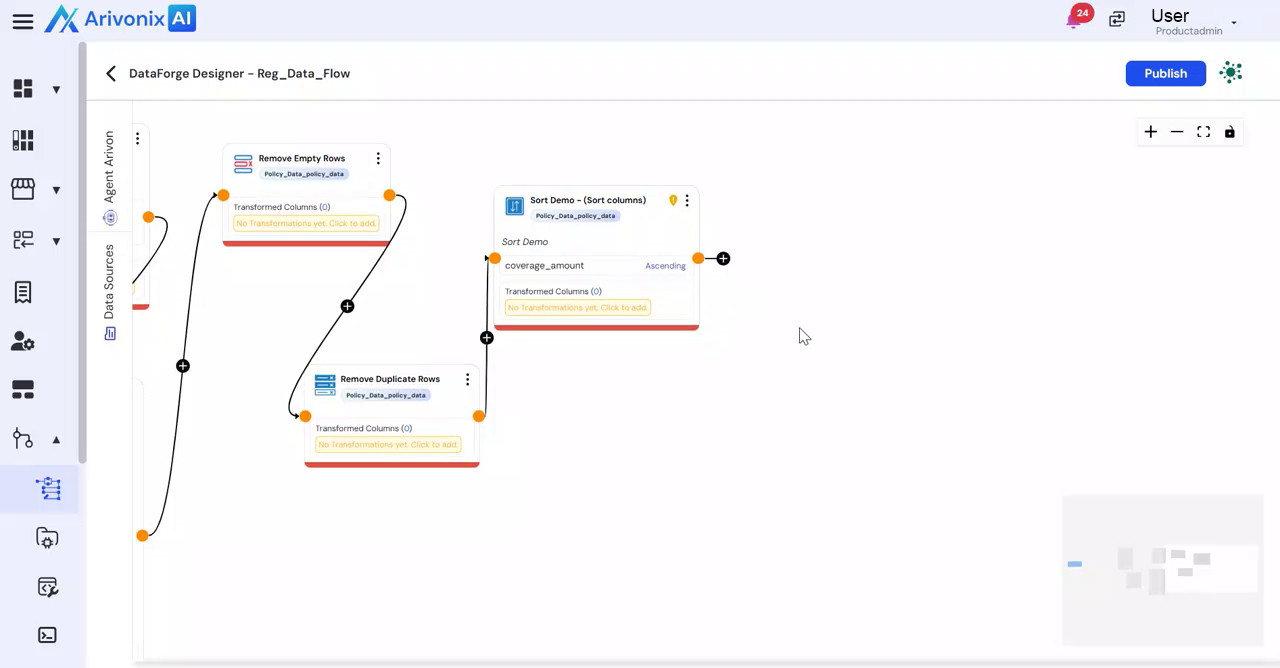Open the notifications bell
This screenshot has height=668, width=1280.
pyautogui.click(x=1075, y=20)
